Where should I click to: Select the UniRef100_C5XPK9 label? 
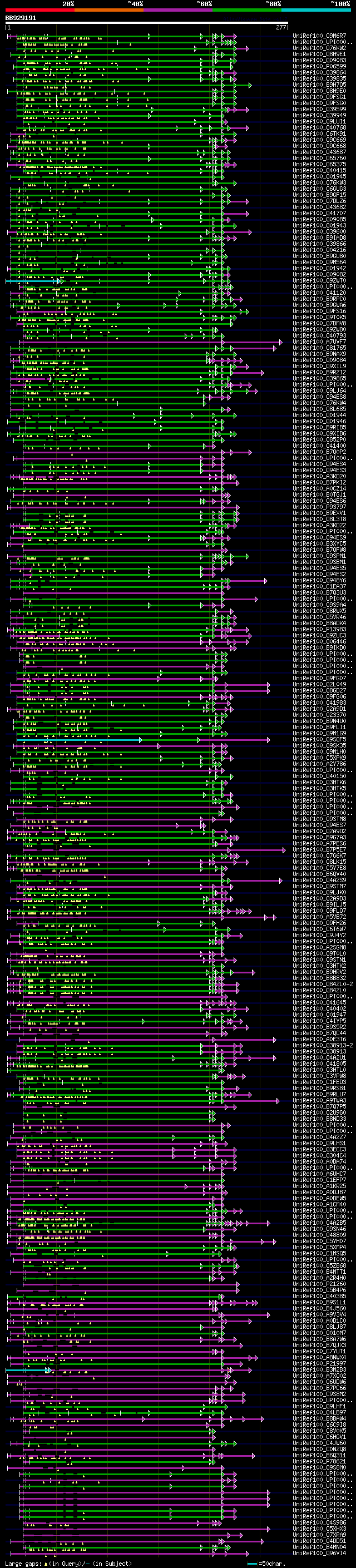point(319,758)
